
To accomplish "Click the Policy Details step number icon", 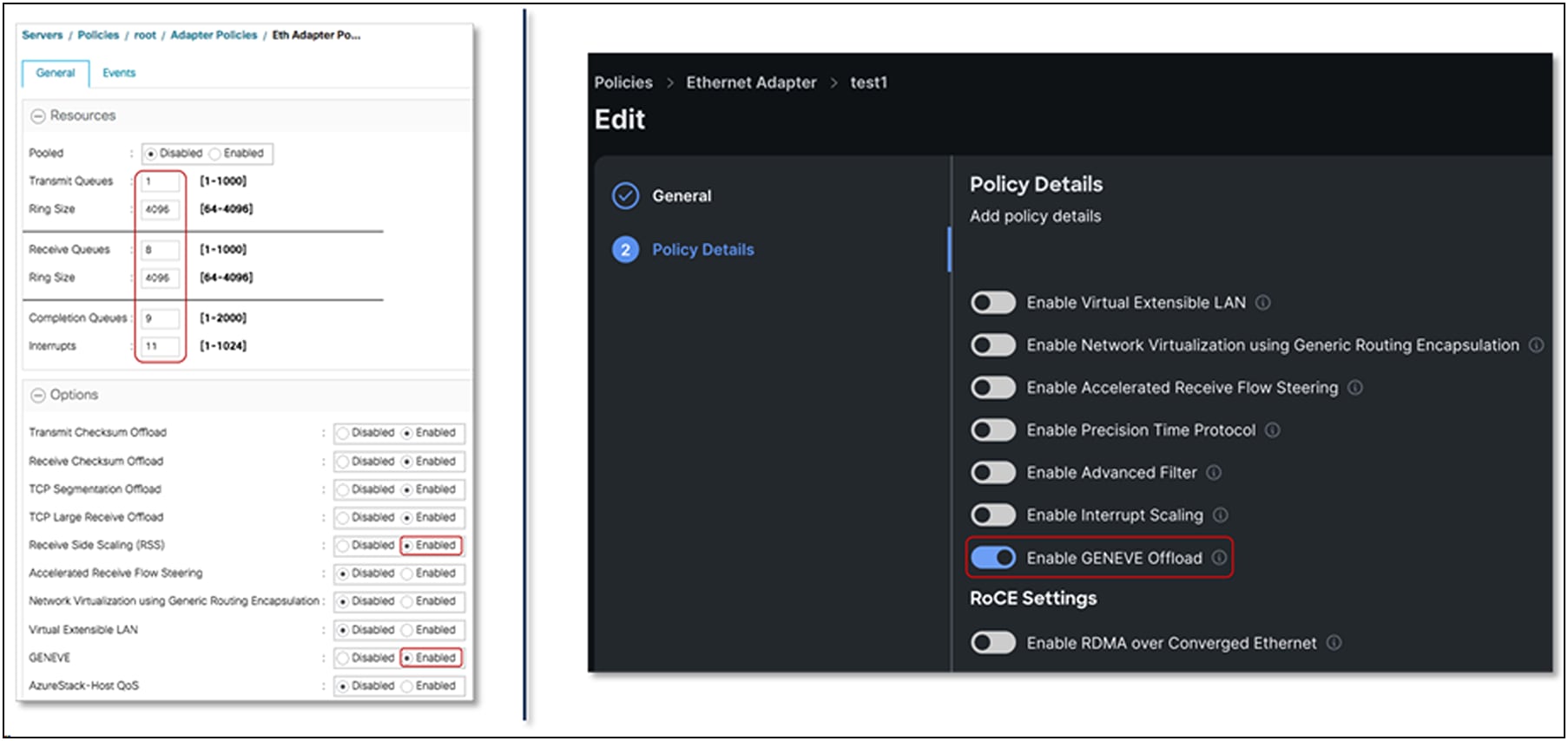I will pos(625,250).
